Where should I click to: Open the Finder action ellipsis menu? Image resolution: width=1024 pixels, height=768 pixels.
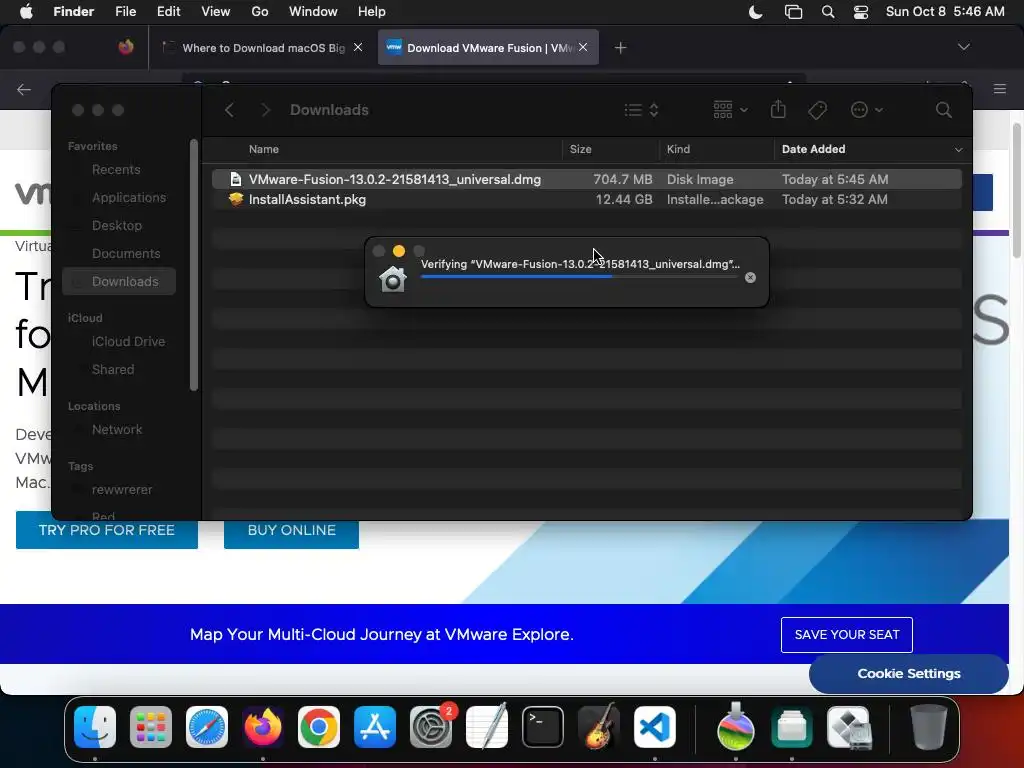click(867, 110)
